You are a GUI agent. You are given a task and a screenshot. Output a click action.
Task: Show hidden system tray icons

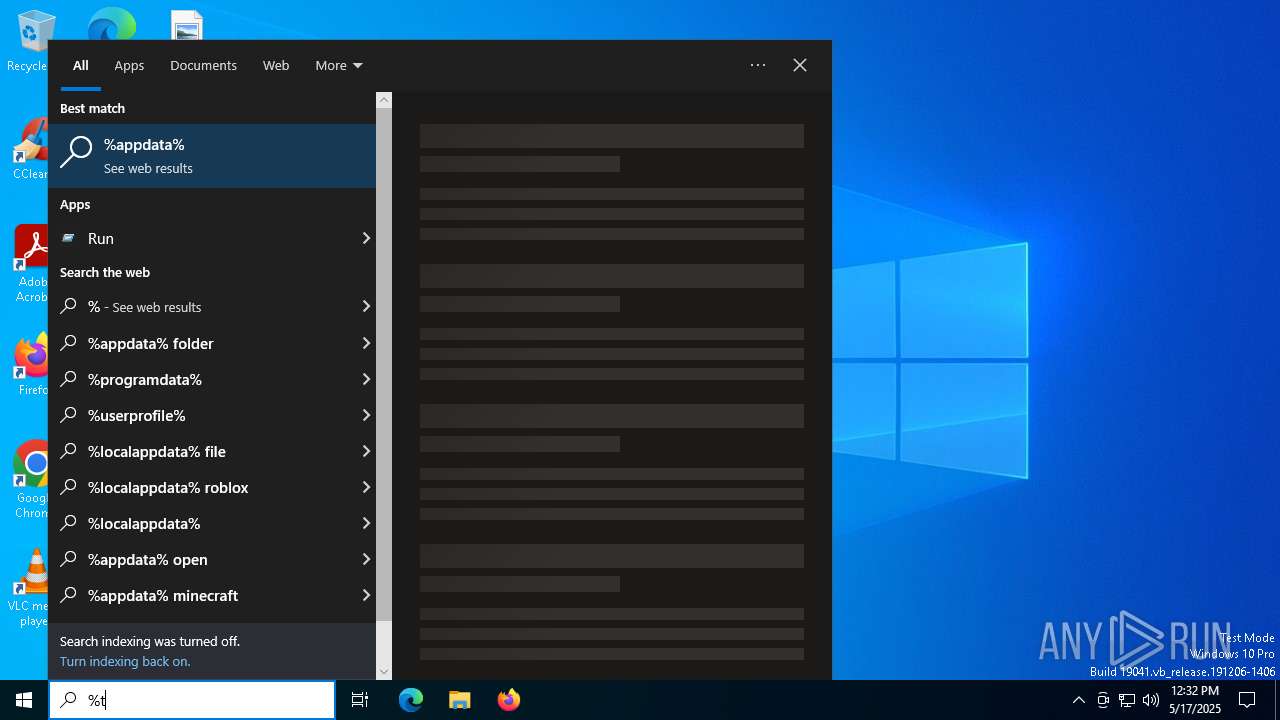point(1078,700)
